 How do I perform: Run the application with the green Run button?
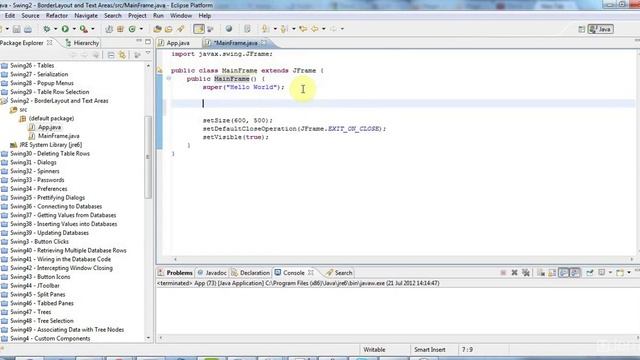(65, 29)
